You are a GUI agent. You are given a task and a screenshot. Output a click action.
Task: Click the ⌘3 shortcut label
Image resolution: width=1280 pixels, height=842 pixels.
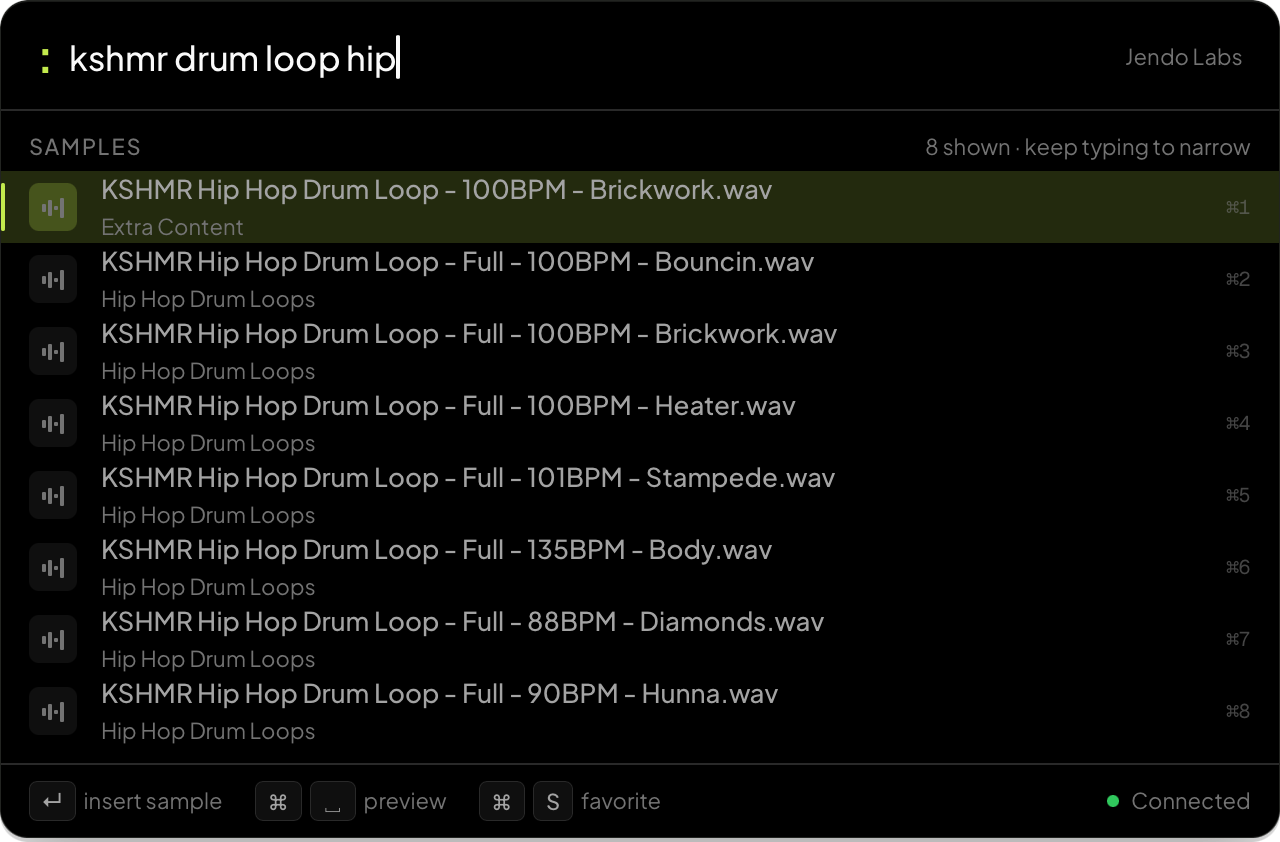coord(1237,351)
